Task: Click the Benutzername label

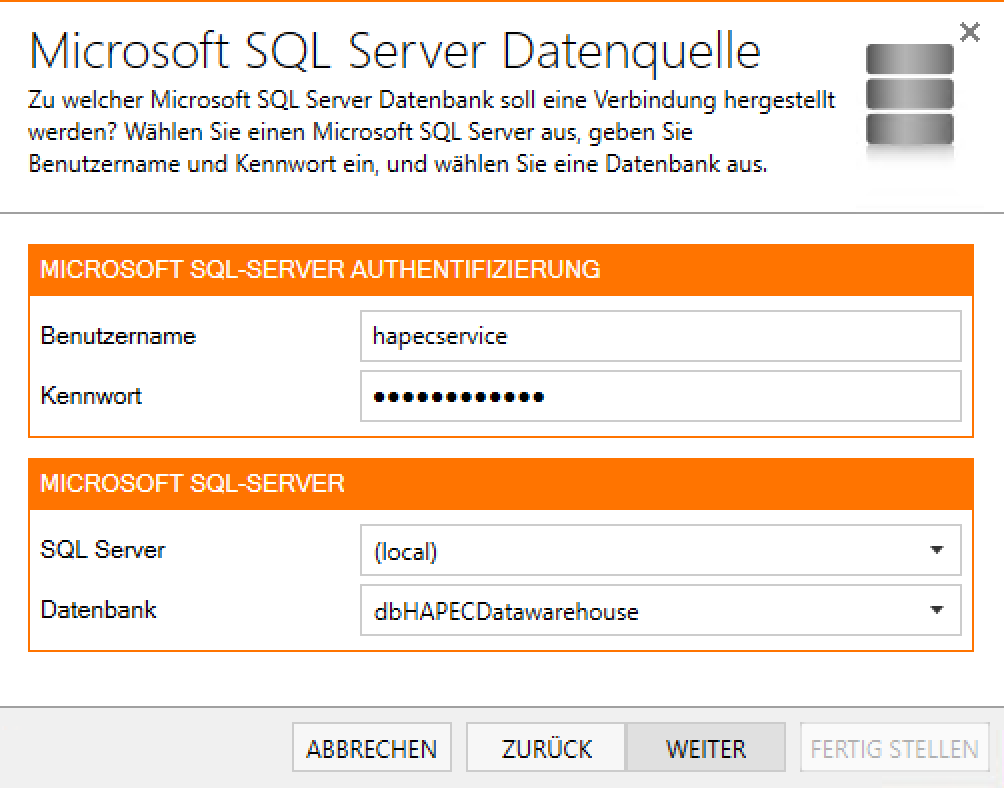Action: (x=118, y=336)
